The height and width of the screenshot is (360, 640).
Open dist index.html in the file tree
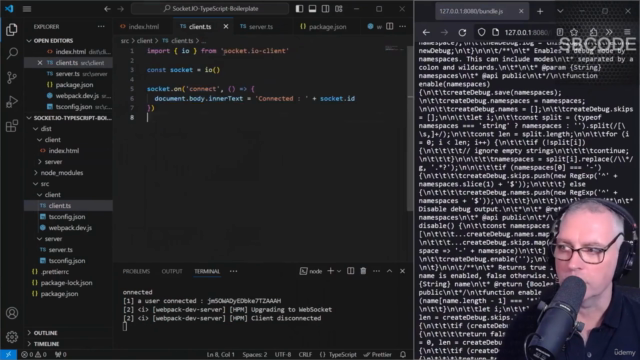coord(64,151)
